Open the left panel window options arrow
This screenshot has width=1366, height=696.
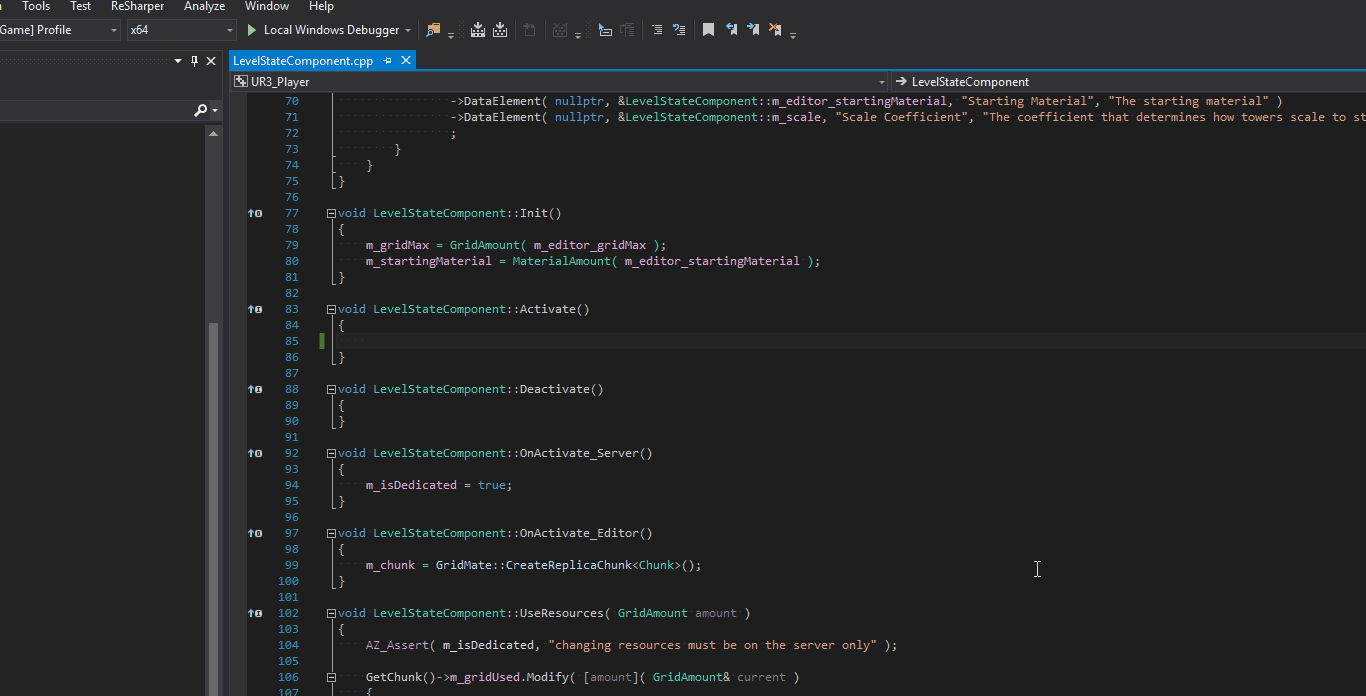[179, 61]
